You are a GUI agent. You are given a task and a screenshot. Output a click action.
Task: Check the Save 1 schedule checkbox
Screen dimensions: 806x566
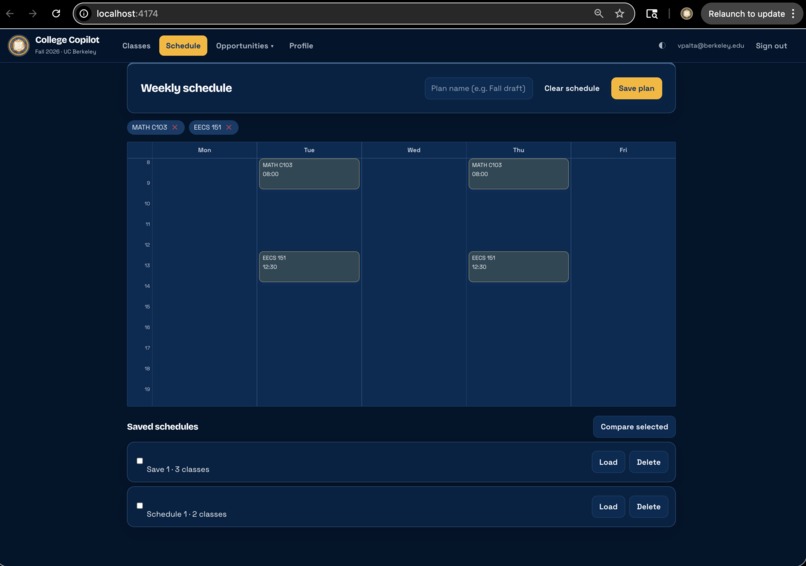(x=140, y=461)
